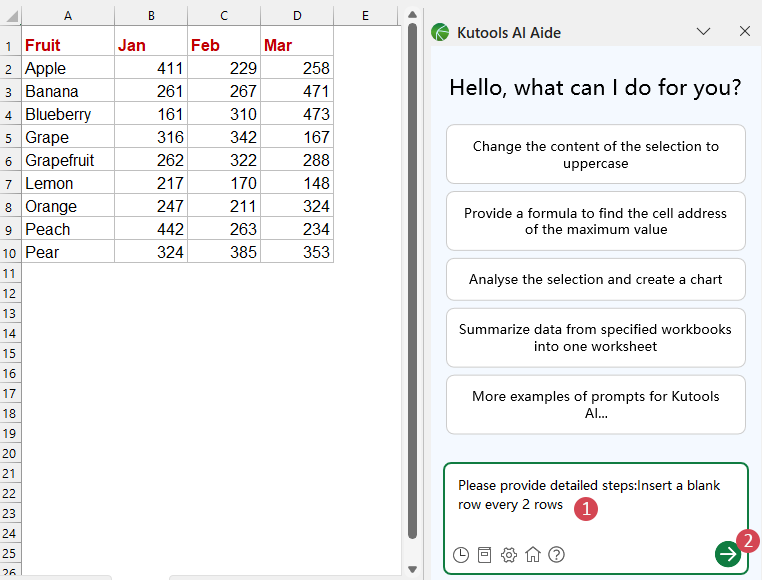Open the prompt library book icon
Screen dimensions: 762x580
[x=485, y=554]
